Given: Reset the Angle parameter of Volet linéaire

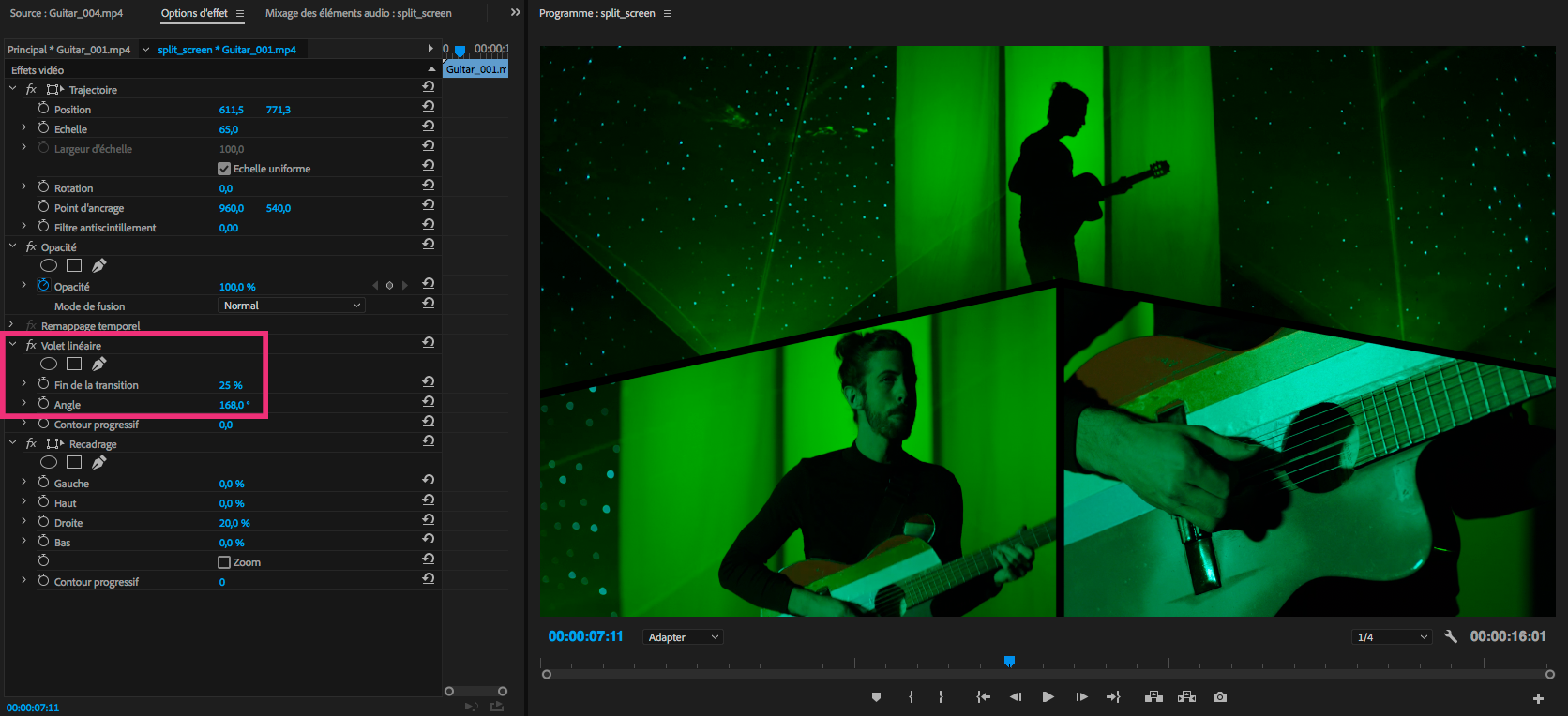Looking at the screenshot, I should [x=429, y=402].
